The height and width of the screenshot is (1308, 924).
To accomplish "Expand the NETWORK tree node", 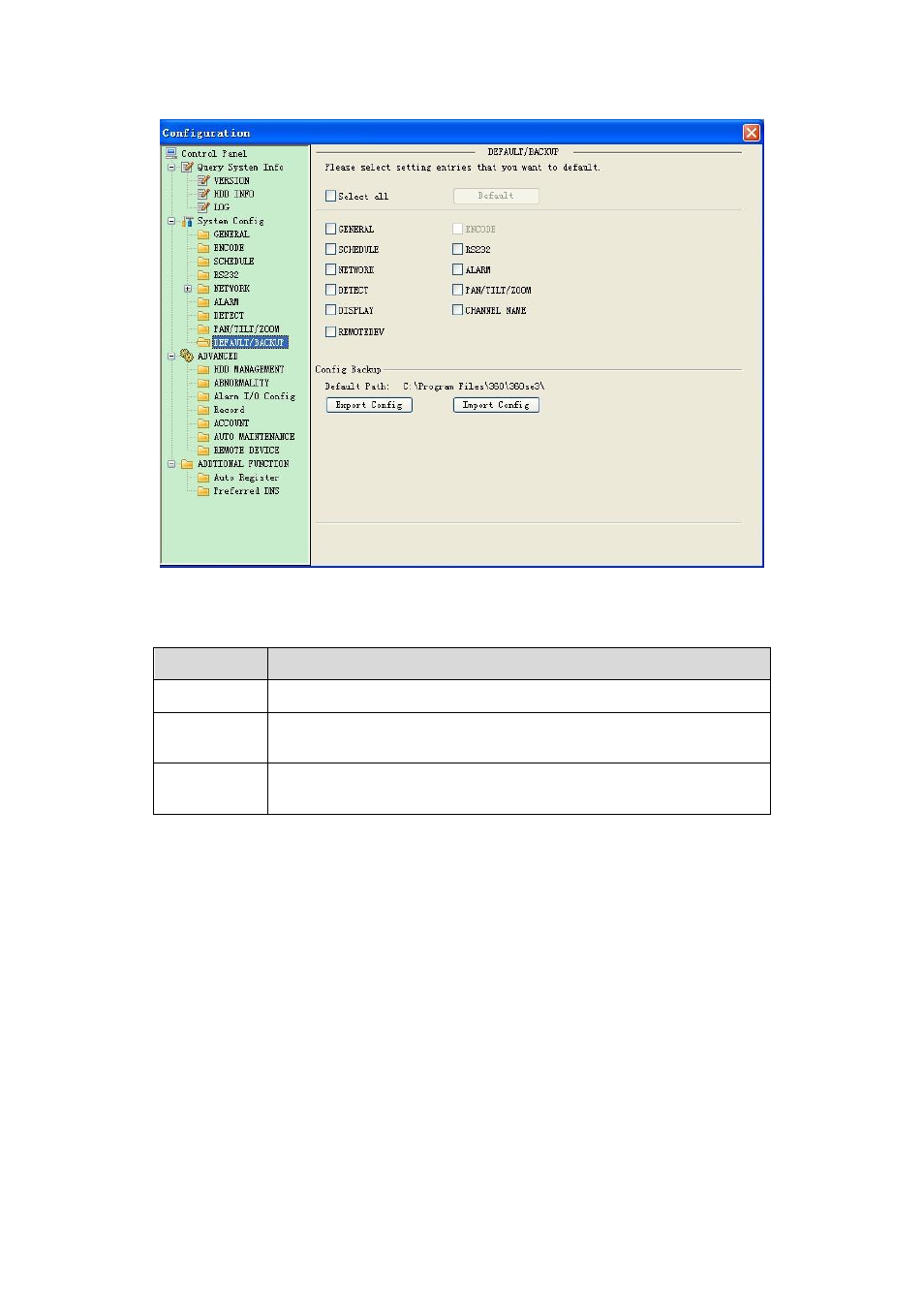I will pyautogui.click(x=188, y=289).
